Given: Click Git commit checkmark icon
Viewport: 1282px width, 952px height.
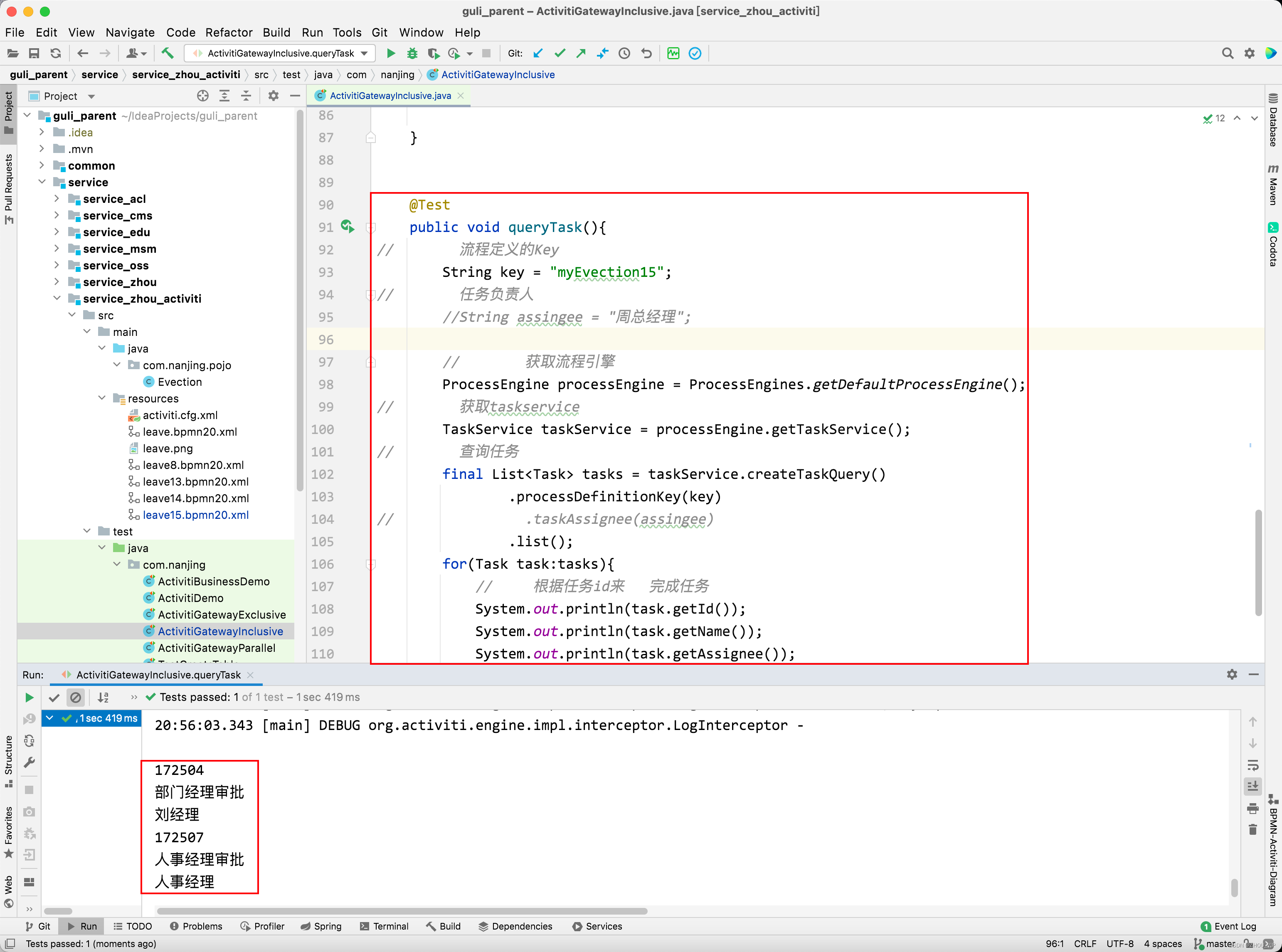Looking at the screenshot, I should 560,54.
